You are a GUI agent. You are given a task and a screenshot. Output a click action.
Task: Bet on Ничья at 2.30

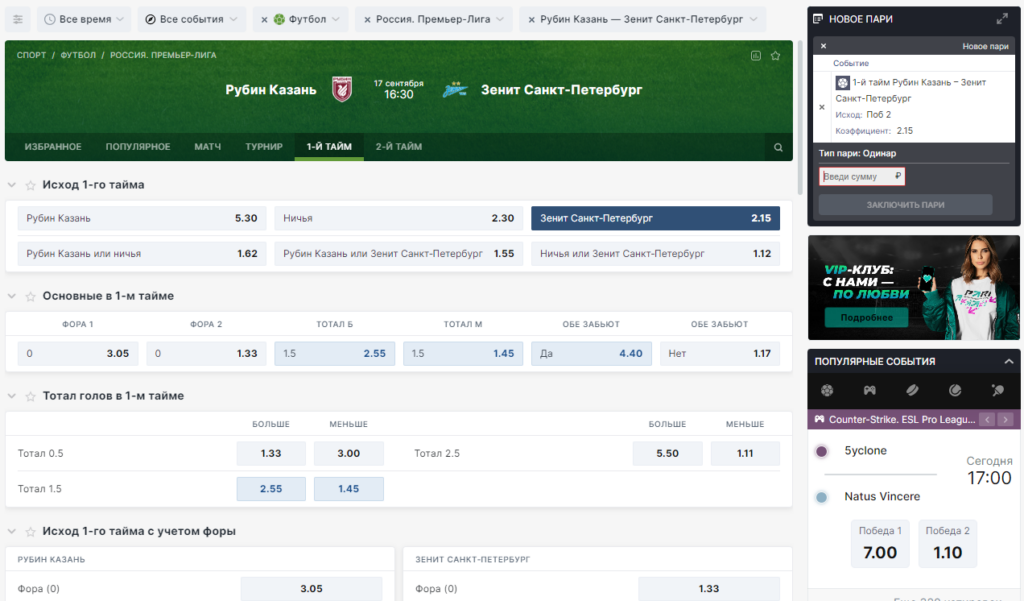pyautogui.click(x=398, y=218)
